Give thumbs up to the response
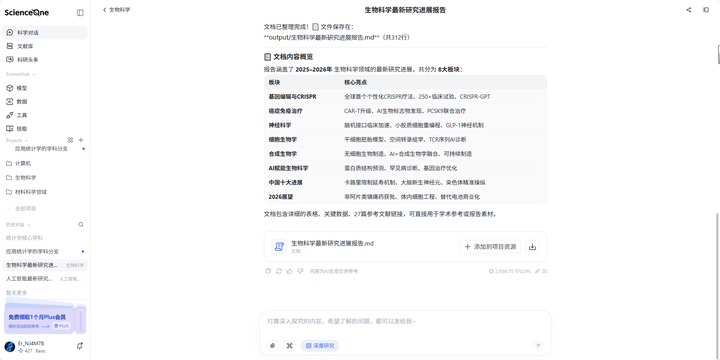 pos(289,271)
